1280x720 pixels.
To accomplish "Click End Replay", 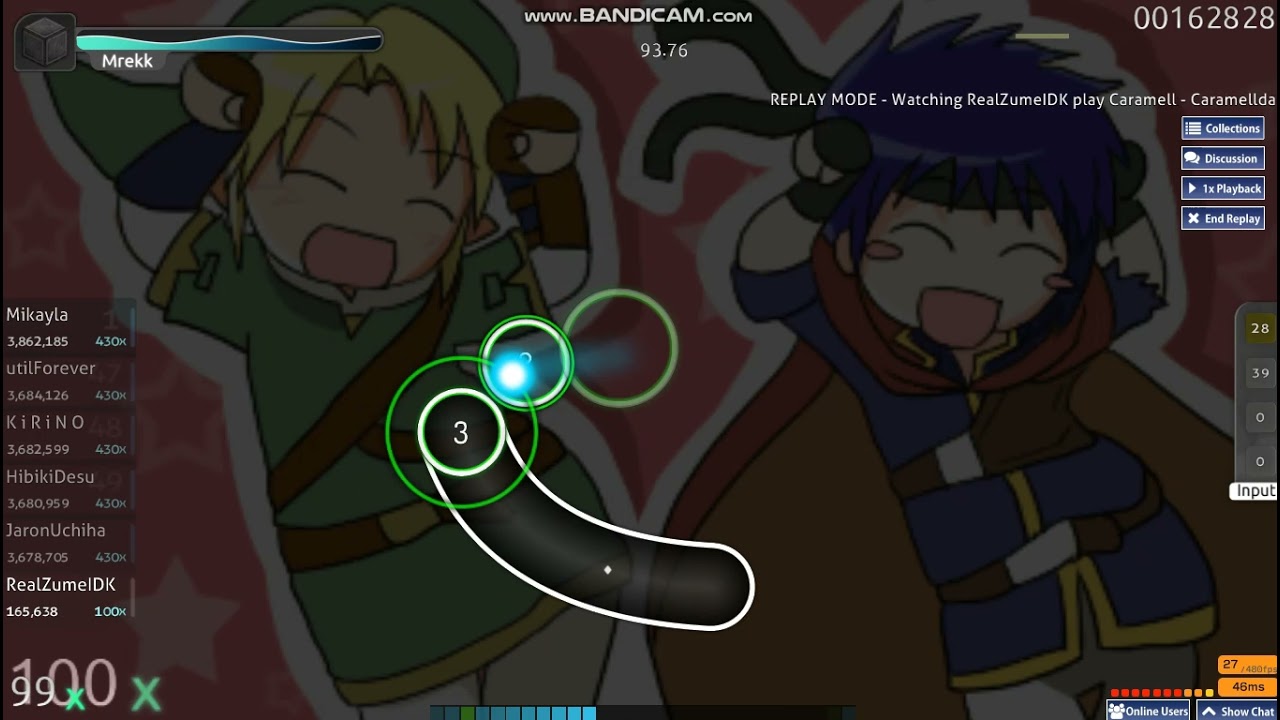I will click(x=1223, y=218).
